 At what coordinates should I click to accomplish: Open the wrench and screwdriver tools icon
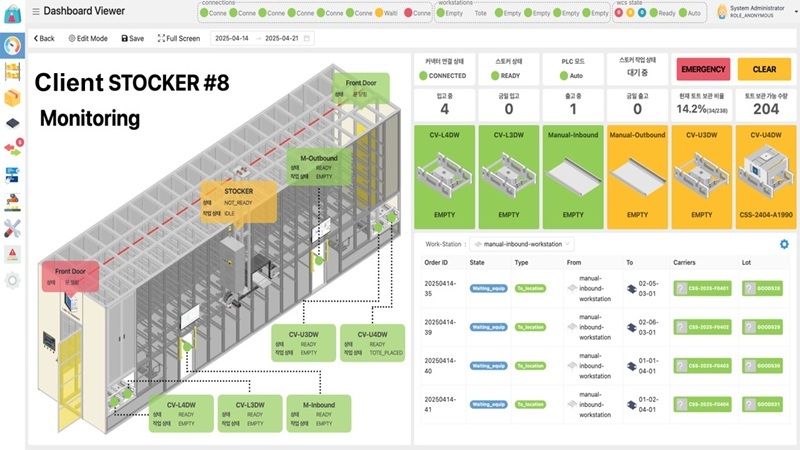(x=12, y=229)
